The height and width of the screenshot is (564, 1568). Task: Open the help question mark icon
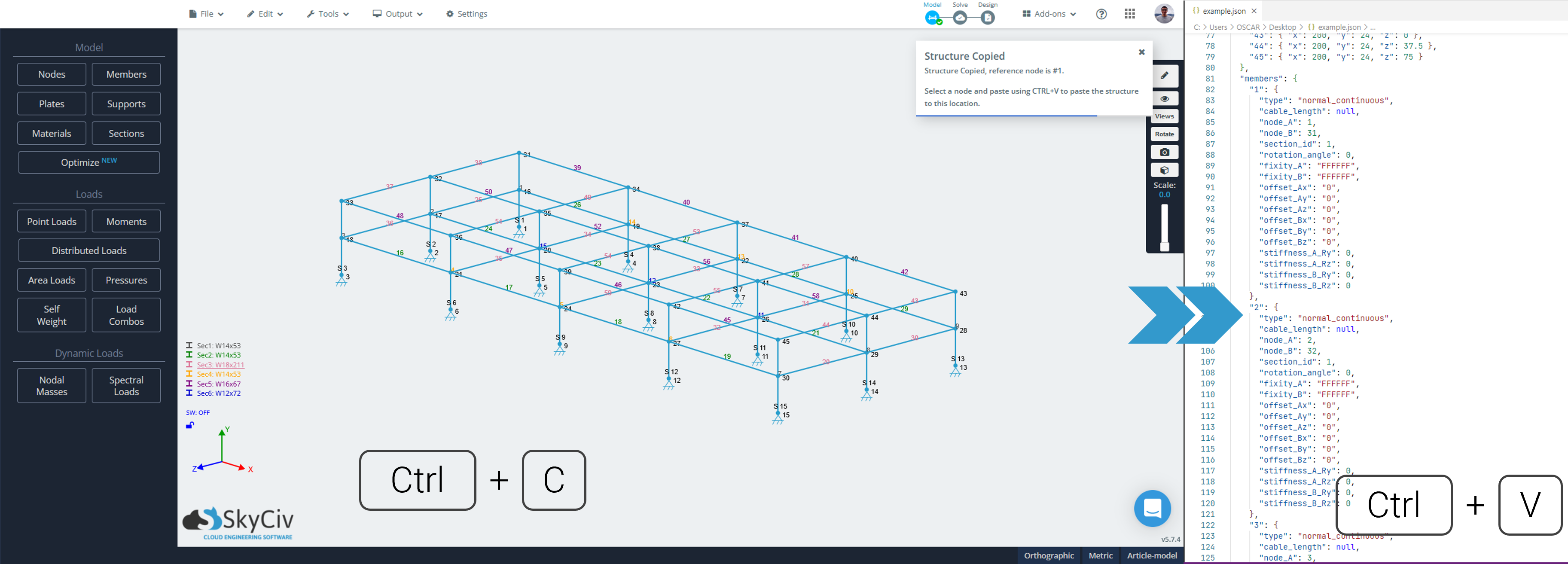1101,14
